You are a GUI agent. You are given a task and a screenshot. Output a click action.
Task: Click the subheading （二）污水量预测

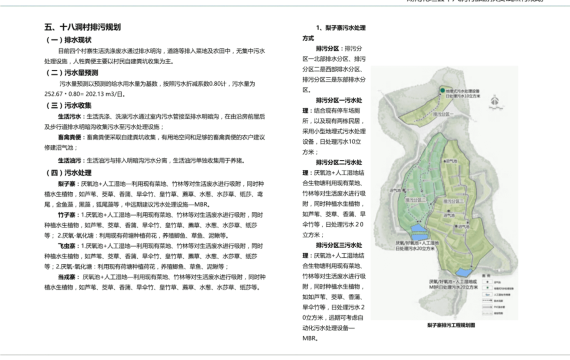click(x=71, y=73)
